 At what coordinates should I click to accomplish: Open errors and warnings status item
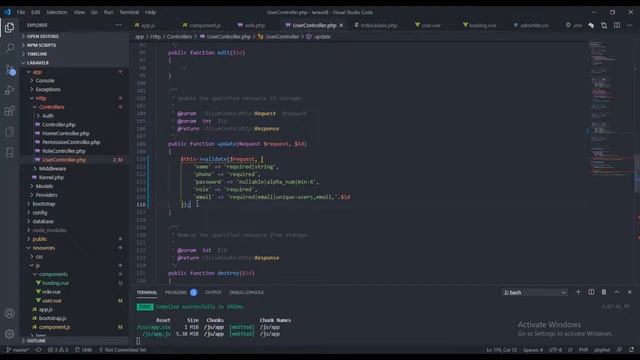point(58,350)
